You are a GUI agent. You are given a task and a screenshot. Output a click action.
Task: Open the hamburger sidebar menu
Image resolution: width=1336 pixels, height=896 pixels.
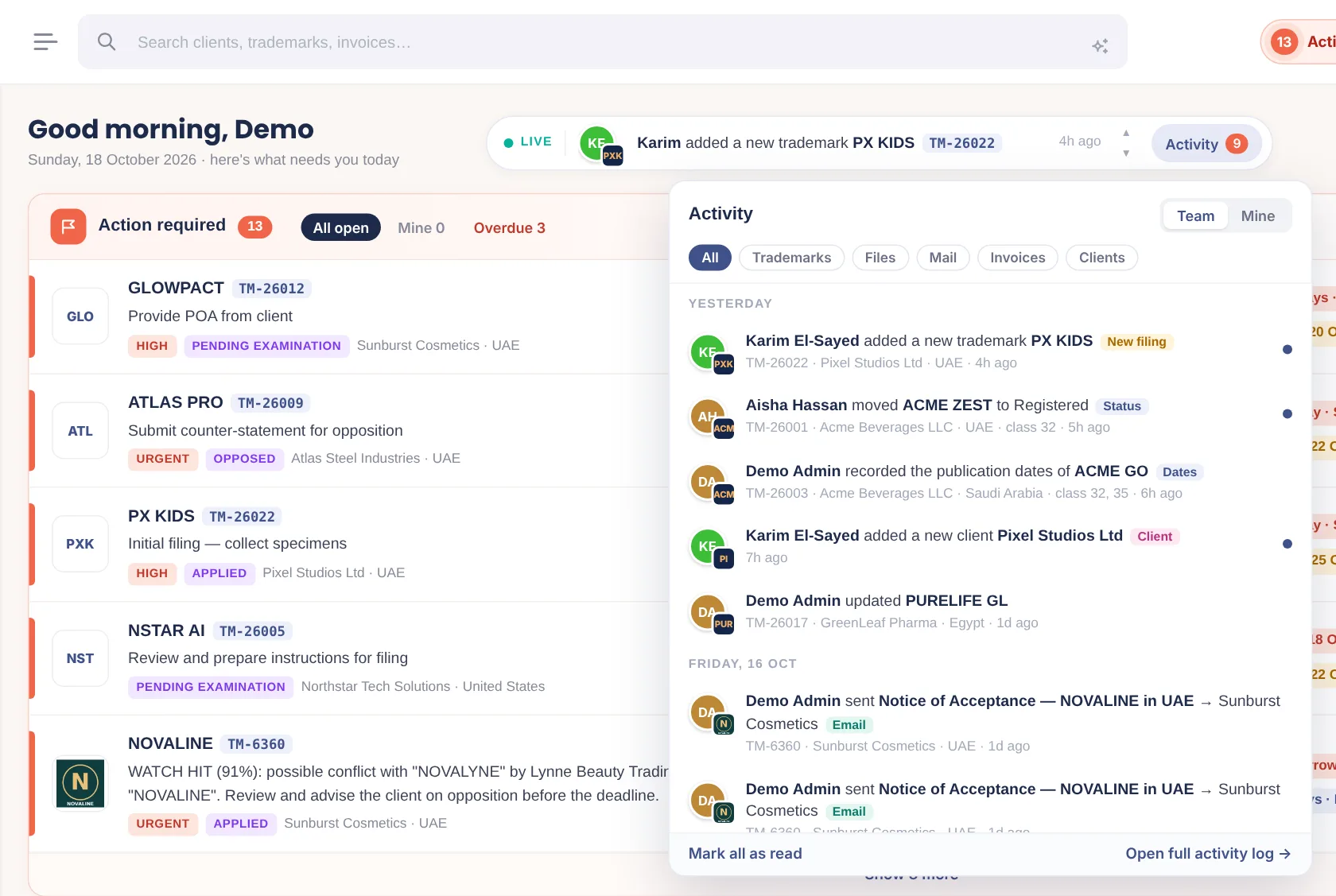coord(45,41)
